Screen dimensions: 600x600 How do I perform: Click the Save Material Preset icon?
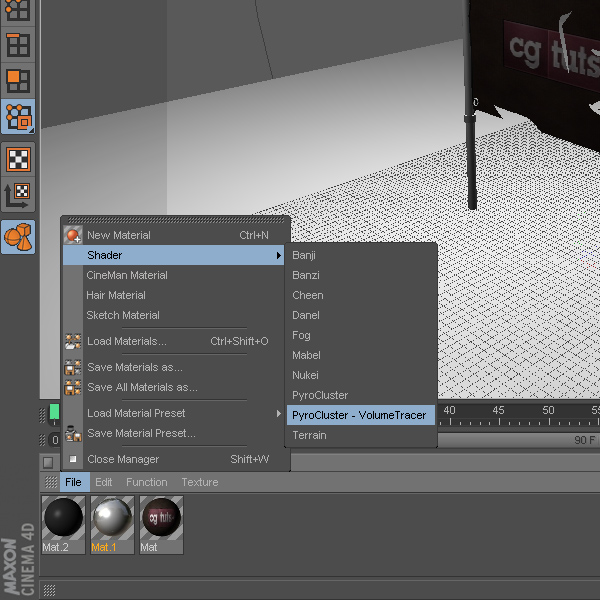tap(73, 433)
